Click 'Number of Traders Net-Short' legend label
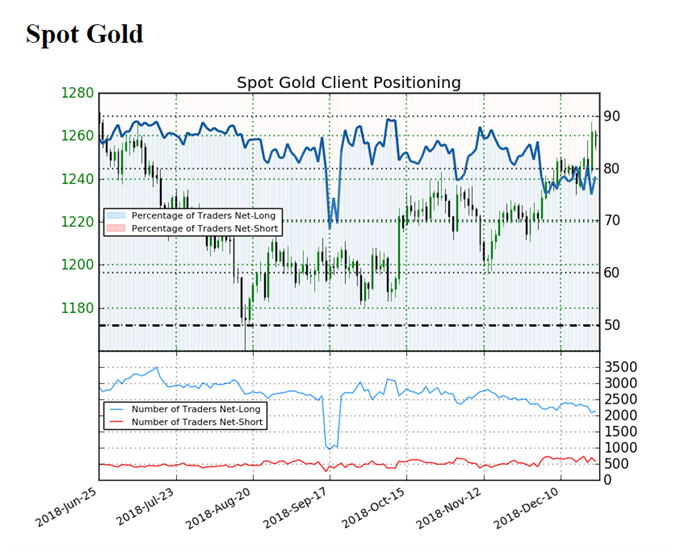This screenshot has width=680, height=550. pos(197,422)
